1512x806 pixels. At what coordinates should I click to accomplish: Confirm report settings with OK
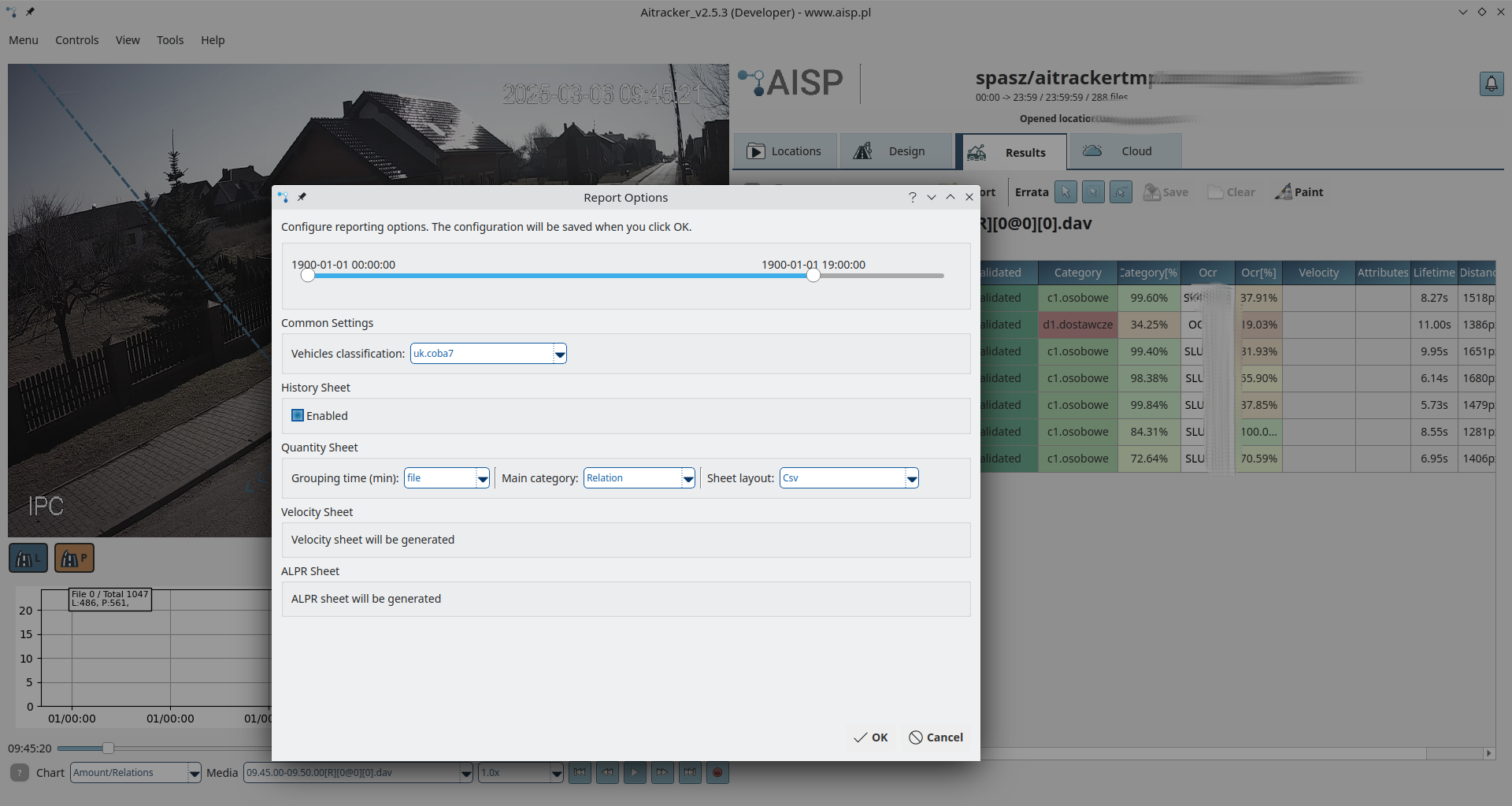(x=870, y=737)
